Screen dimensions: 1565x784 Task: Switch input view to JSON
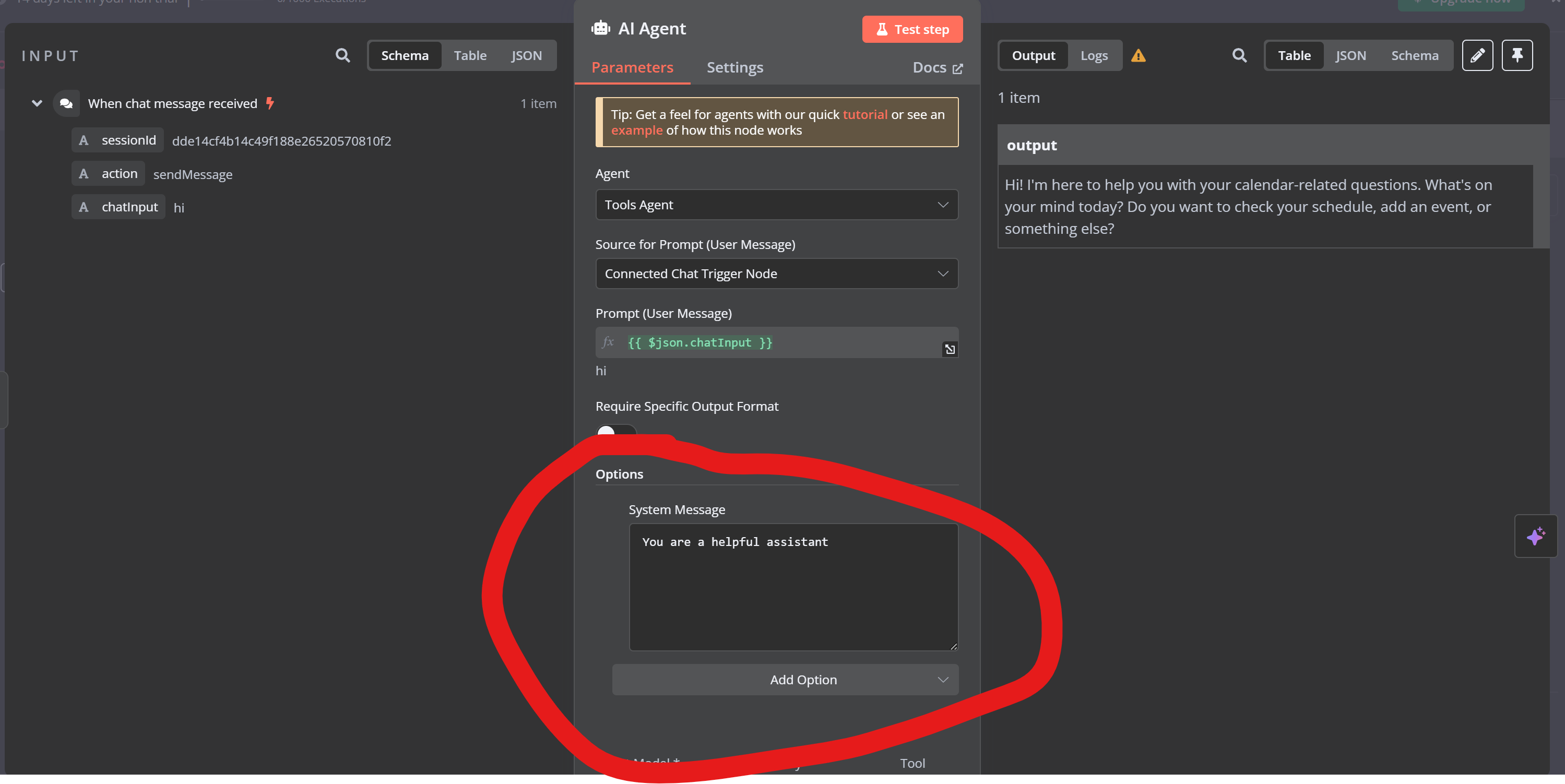[526, 55]
